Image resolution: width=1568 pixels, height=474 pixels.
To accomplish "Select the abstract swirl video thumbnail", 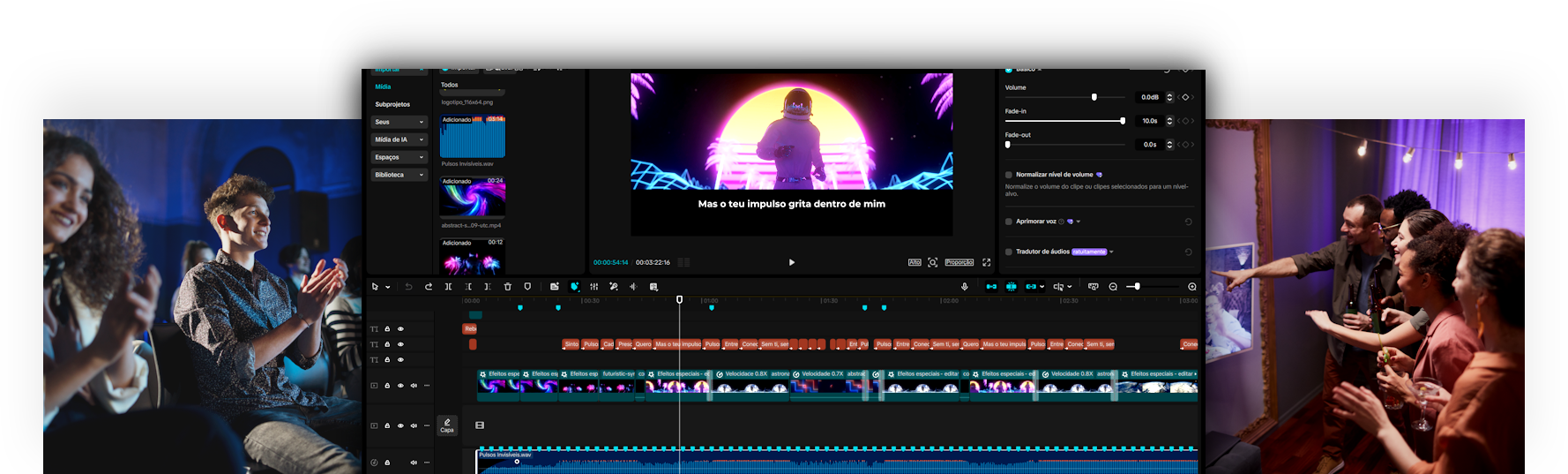I will (473, 198).
